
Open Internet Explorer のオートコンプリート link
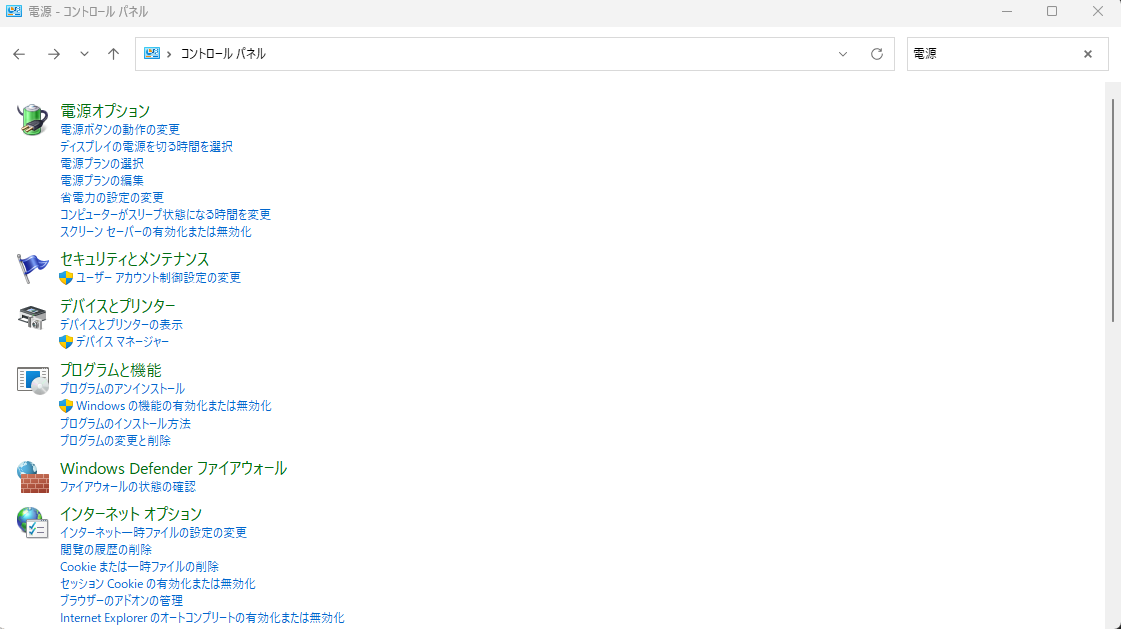click(x=202, y=618)
